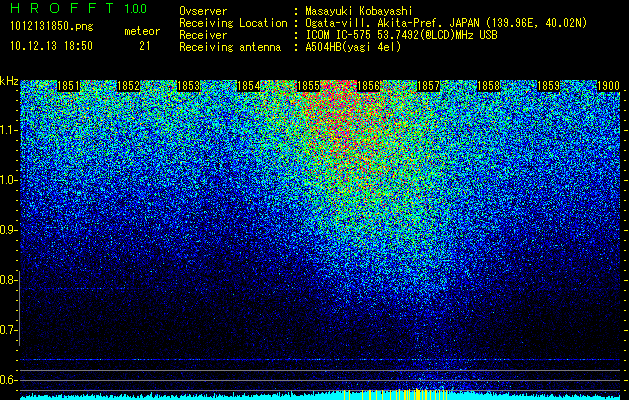Click the 1855 time marker label
629x400 pixels.
(x=308, y=86)
